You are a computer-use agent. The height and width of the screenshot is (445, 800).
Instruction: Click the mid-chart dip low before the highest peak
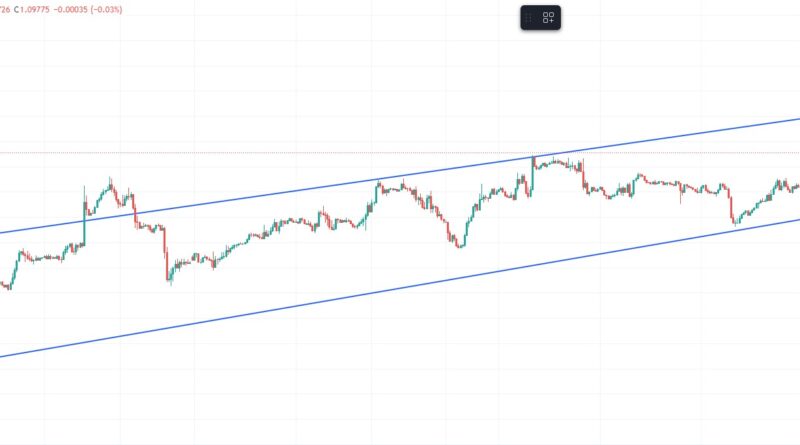click(x=459, y=244)
